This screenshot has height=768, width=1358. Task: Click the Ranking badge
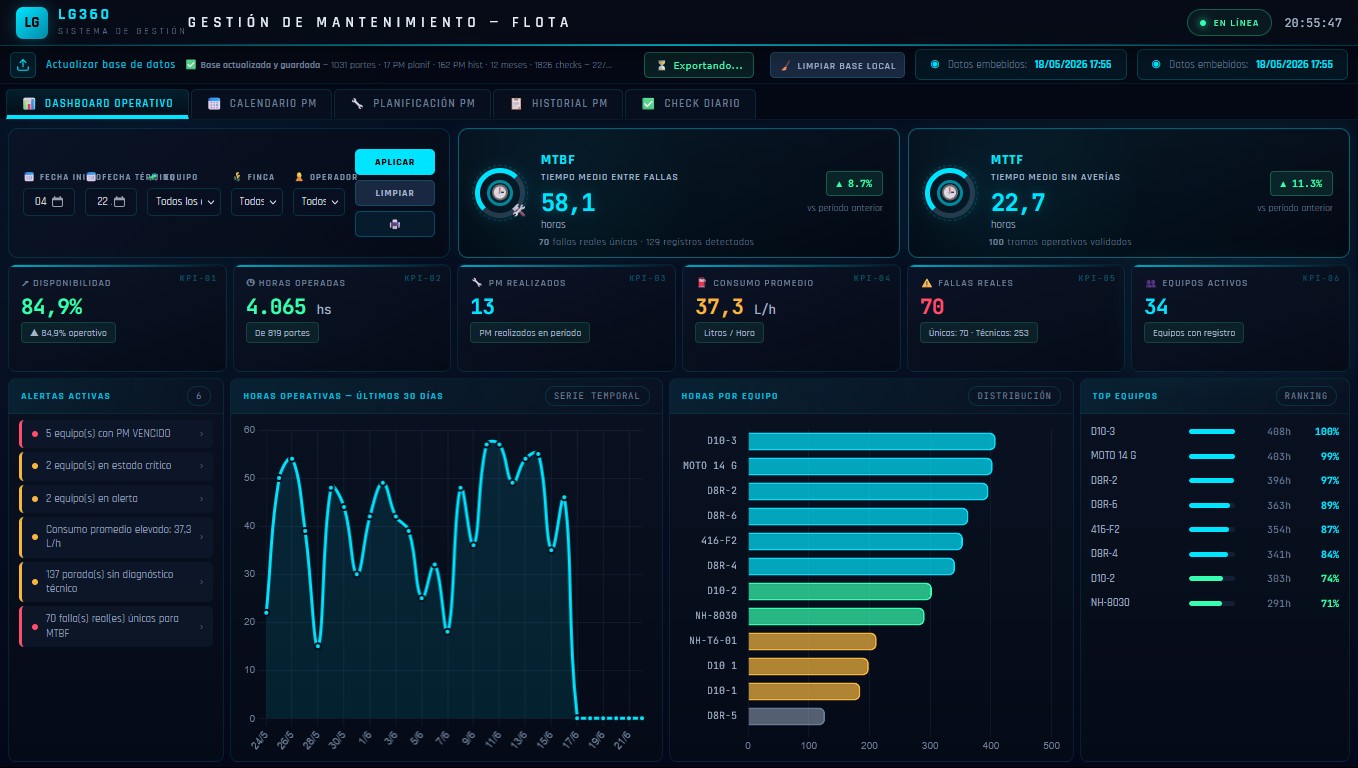[x=1306, y=396]
